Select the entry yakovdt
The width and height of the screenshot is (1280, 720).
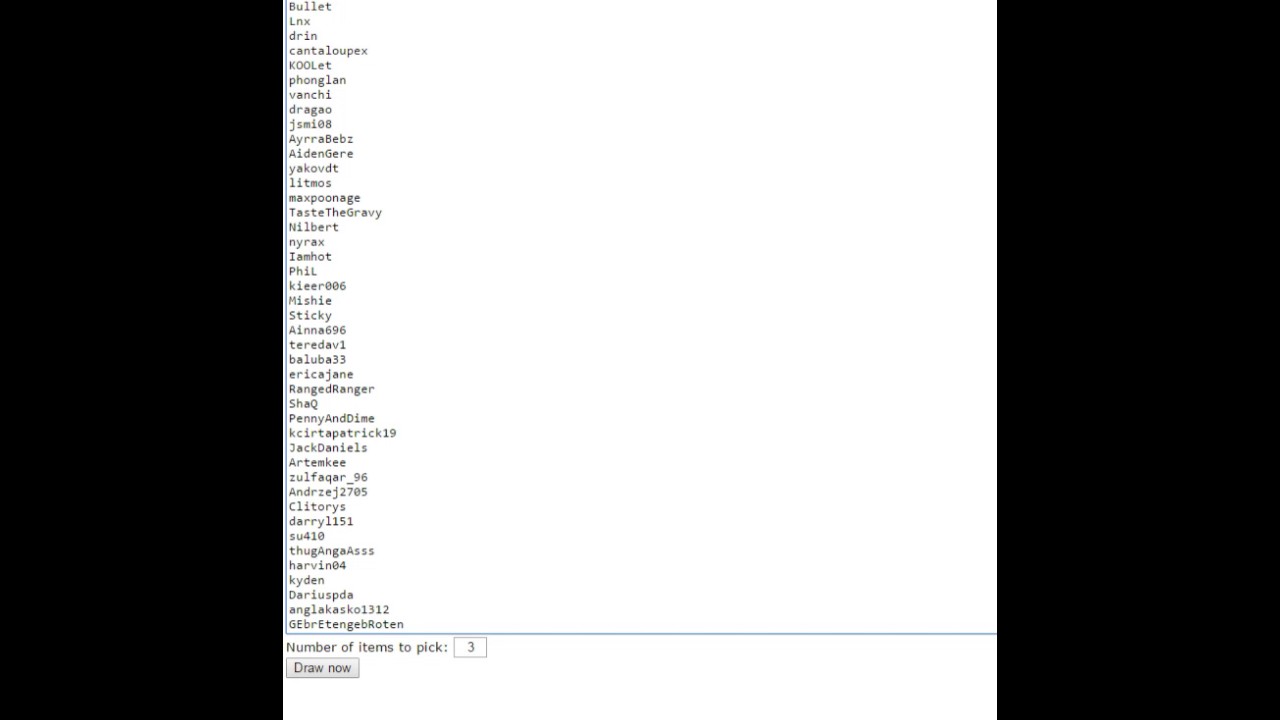314,168
